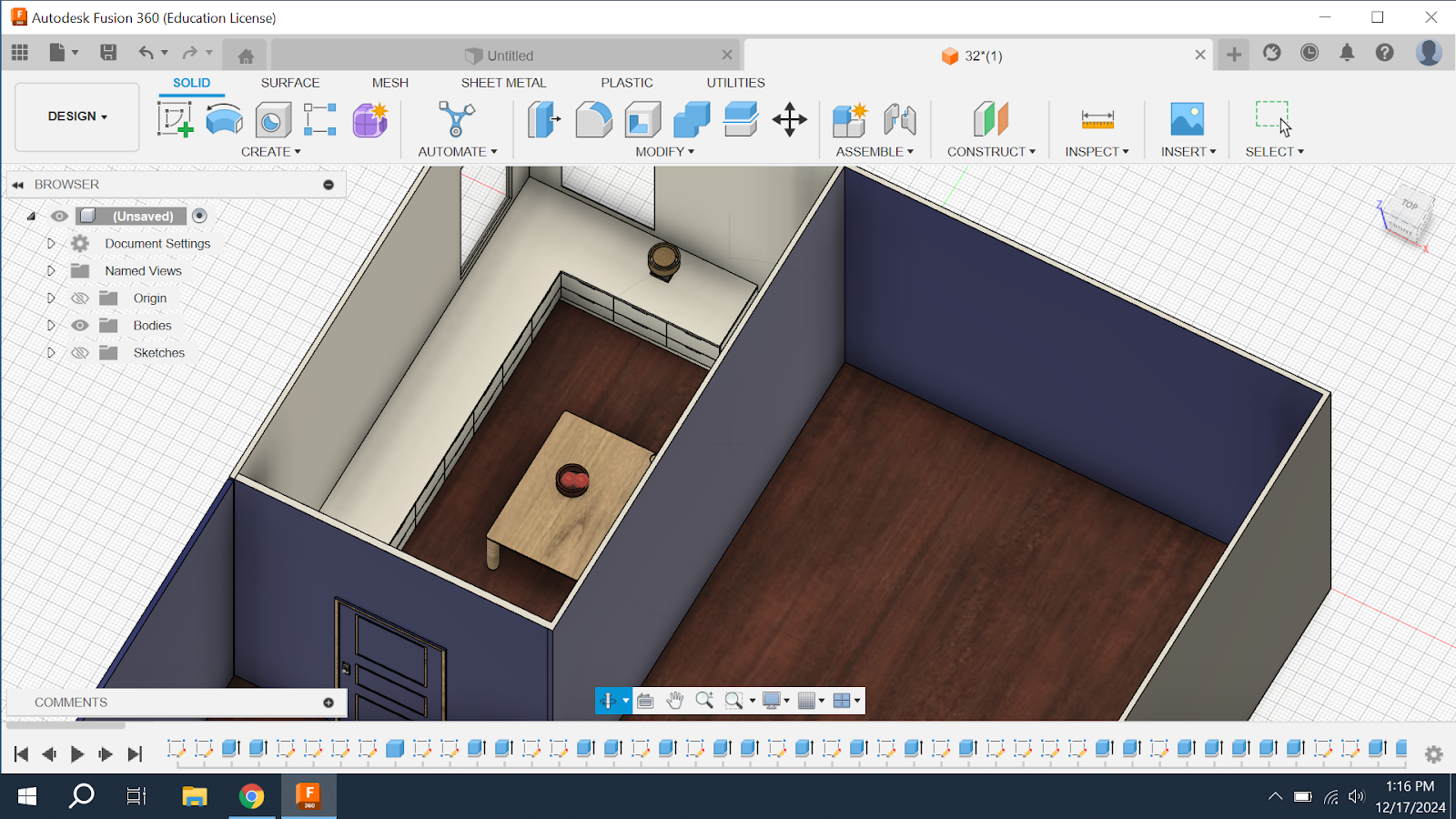This screenshot has width=1456, height=819.
Task: Click the ViewCube TOP face
Action: [x=1410, y=206]
